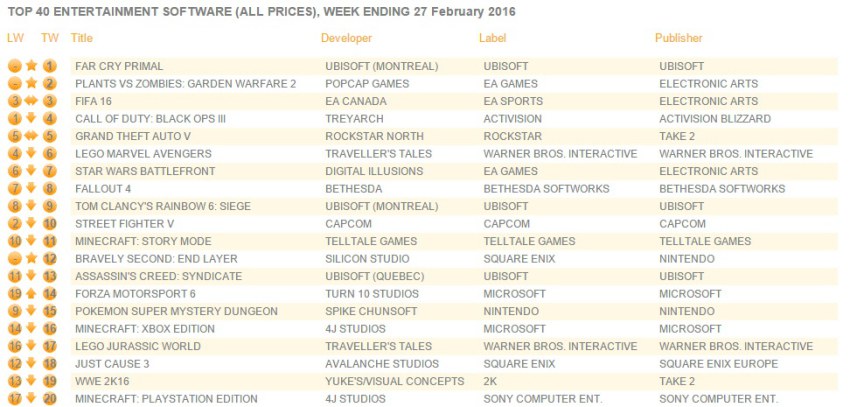Image resolution: width=850 pixels, height=407 pixels.
Task: Click the new-entry star beside Far Cry Primal
Action: point(31,66)
